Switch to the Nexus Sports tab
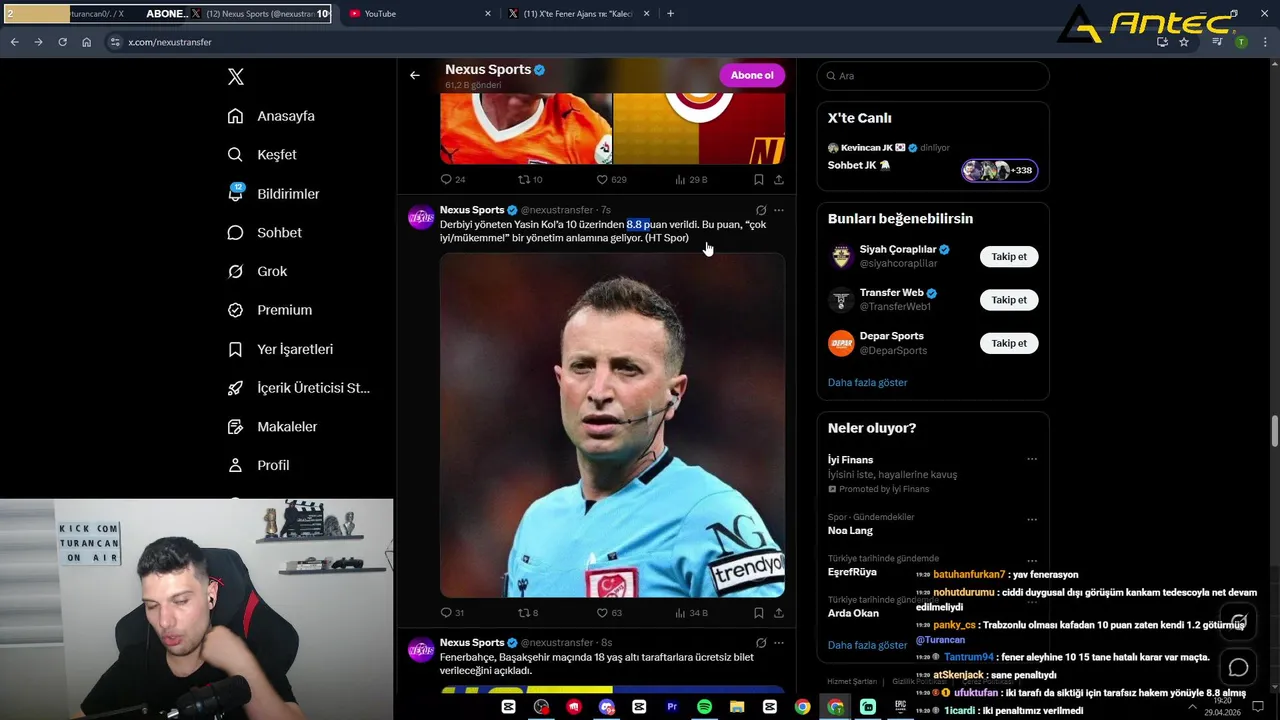Image resolution: width=1280 pixels, height=720 pixels. tap(259, 14)
